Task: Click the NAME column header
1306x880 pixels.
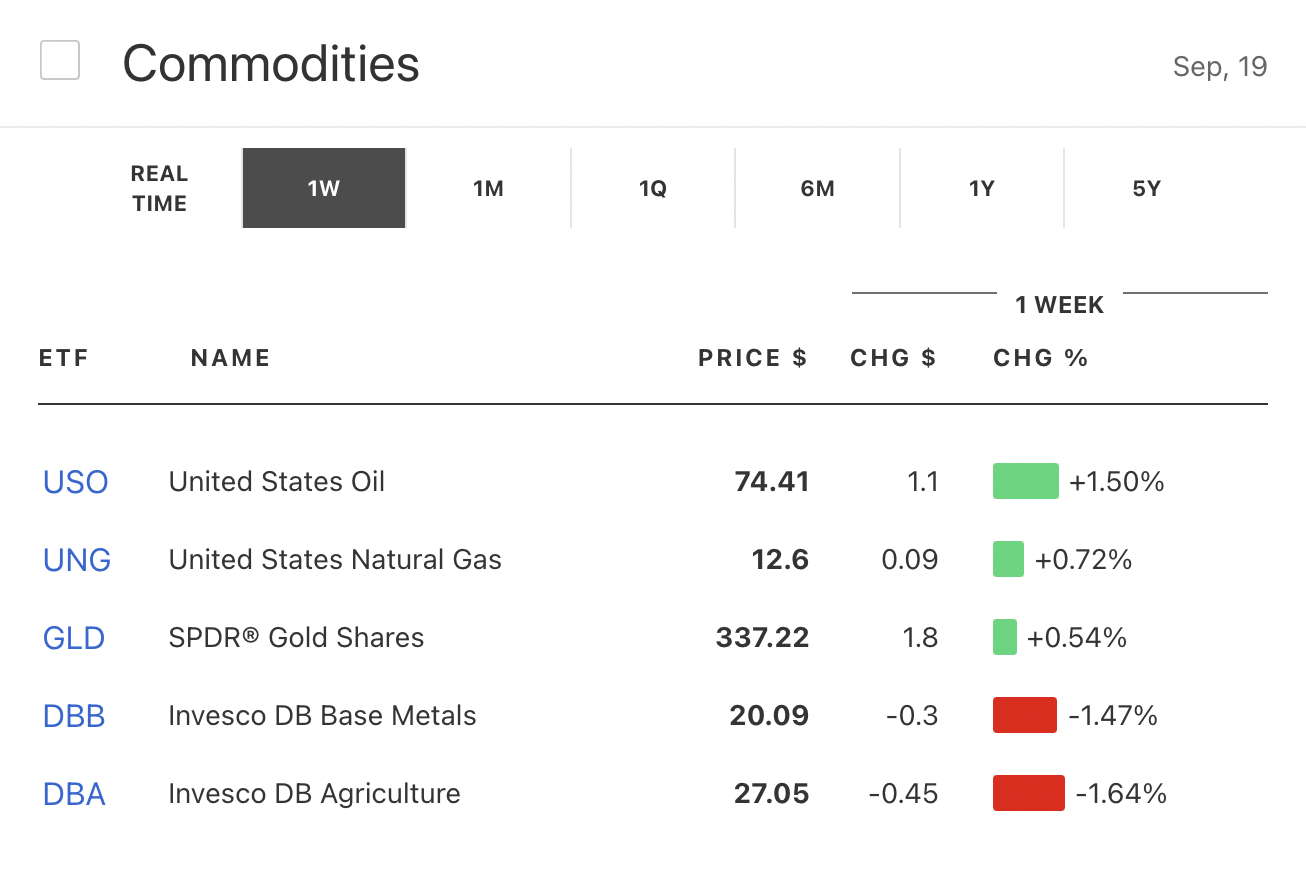Action: click(230, 358)
